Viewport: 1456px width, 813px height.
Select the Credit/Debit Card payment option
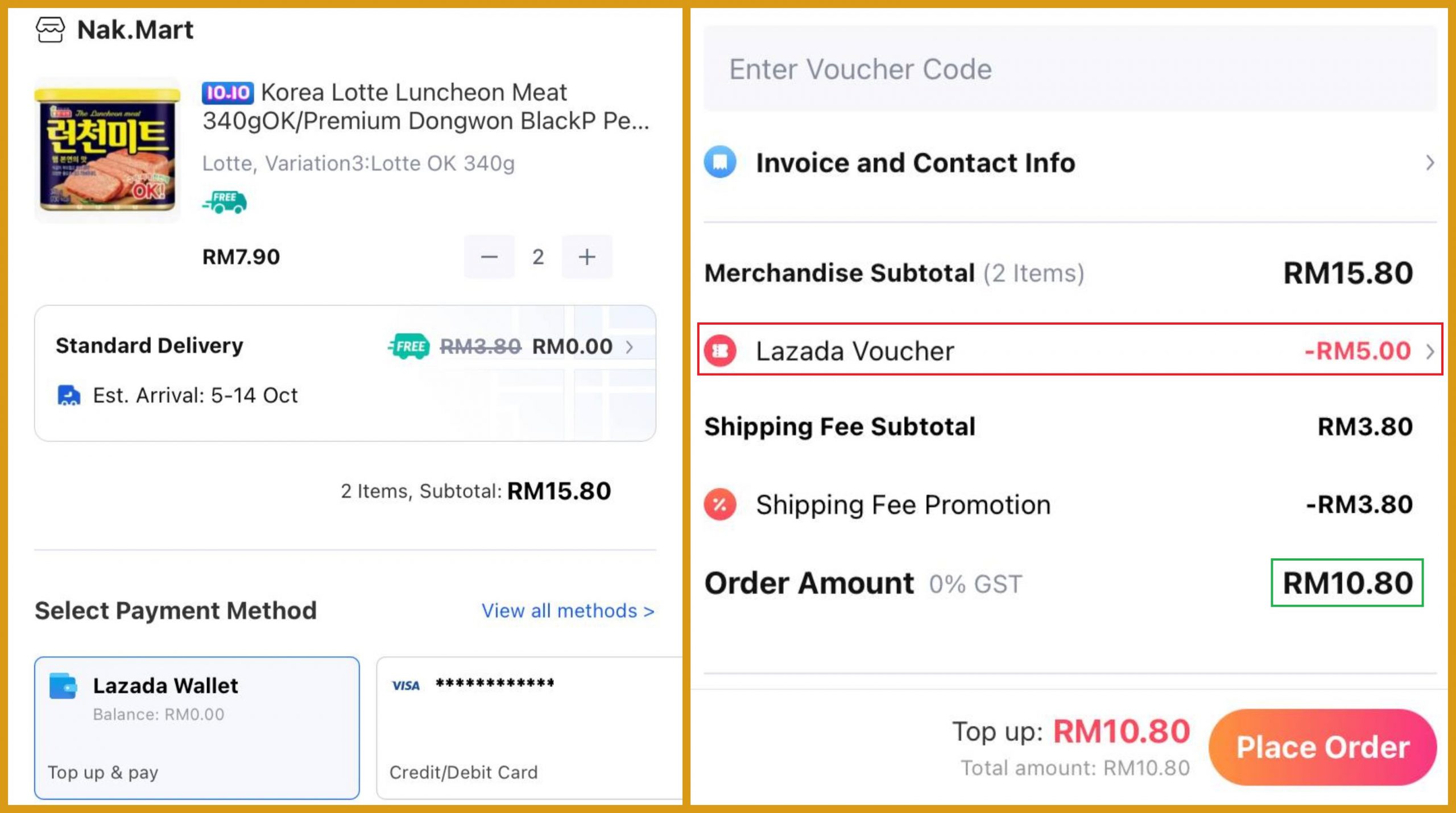pos(529,728)
